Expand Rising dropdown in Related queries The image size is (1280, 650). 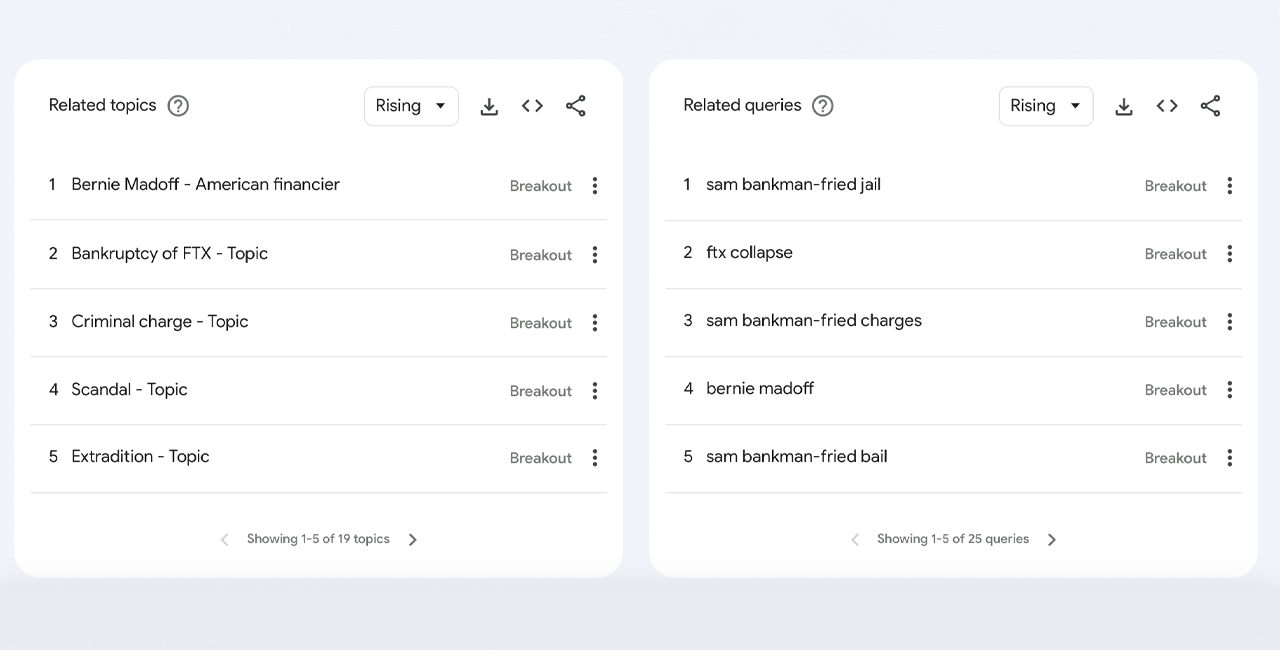click(x=1045, y=106)
